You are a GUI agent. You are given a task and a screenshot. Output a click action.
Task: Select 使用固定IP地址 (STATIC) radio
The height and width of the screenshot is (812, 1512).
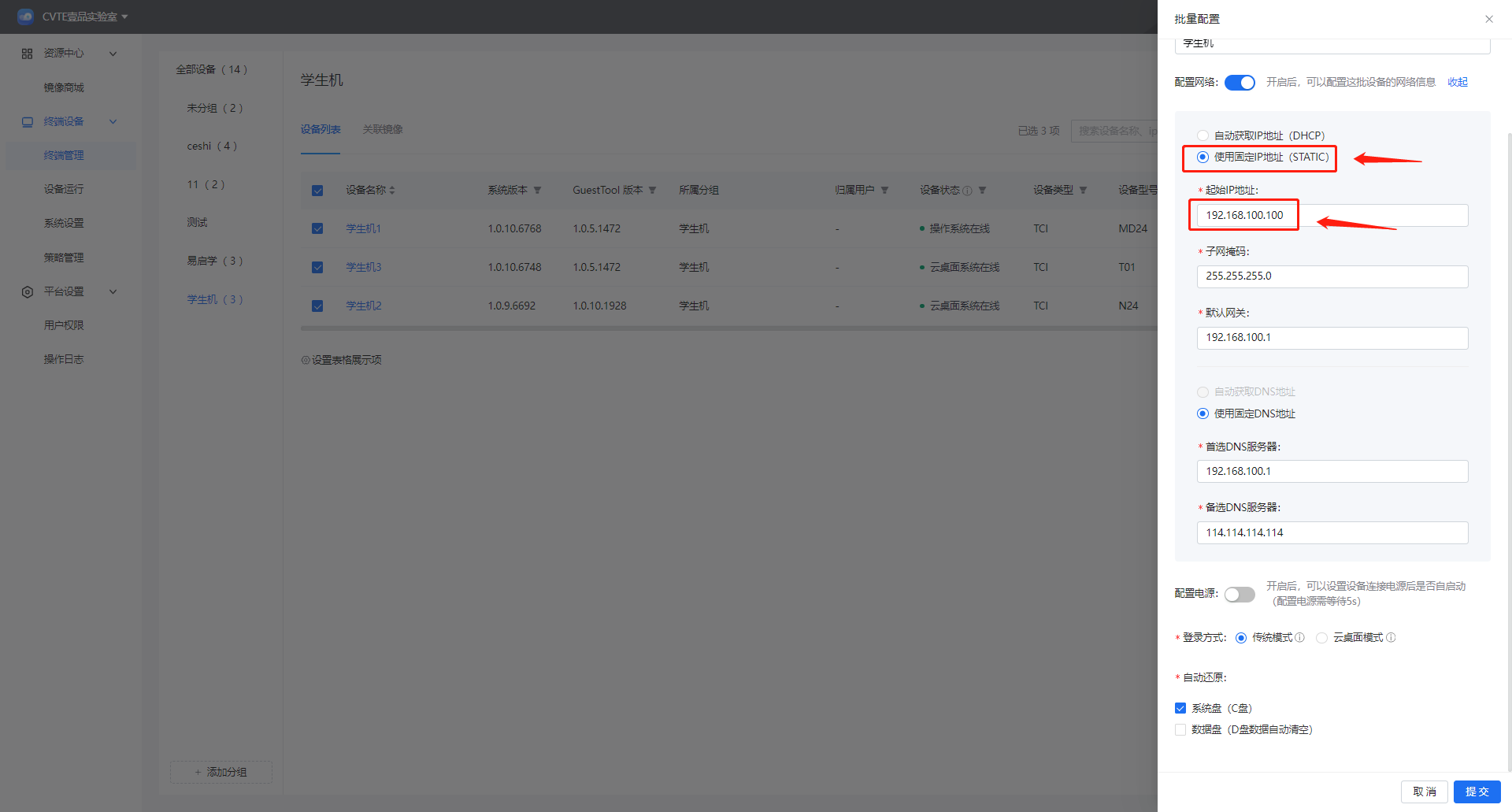click(1203, 157)
